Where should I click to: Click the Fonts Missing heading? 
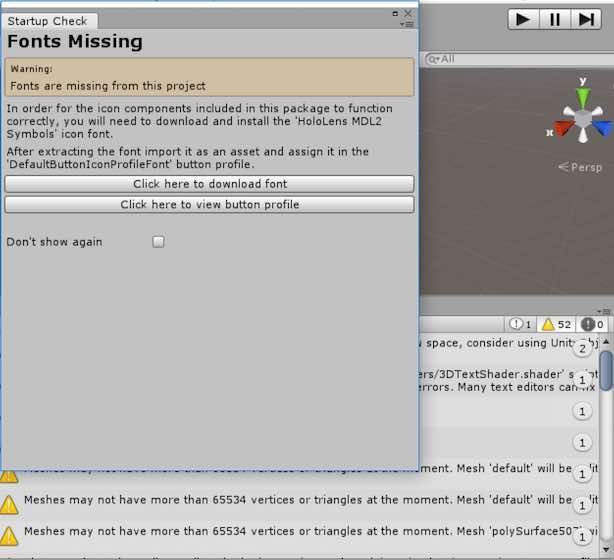click(x=75, y=41)
